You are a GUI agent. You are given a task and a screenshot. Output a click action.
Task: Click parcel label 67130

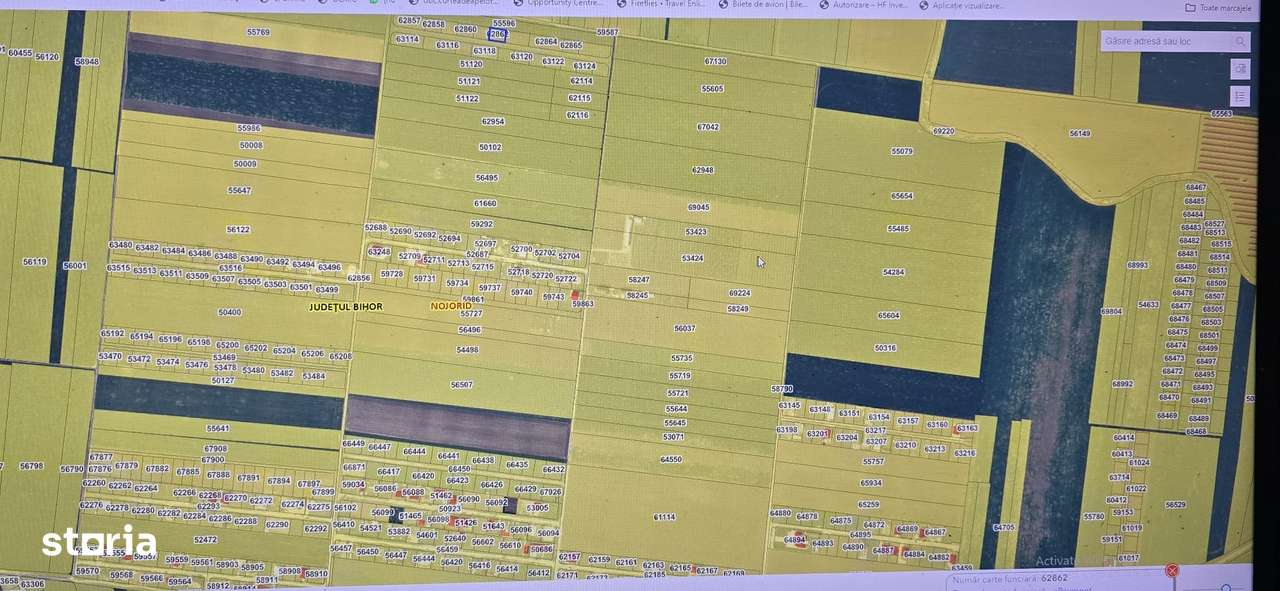click(x=715, y=61)
